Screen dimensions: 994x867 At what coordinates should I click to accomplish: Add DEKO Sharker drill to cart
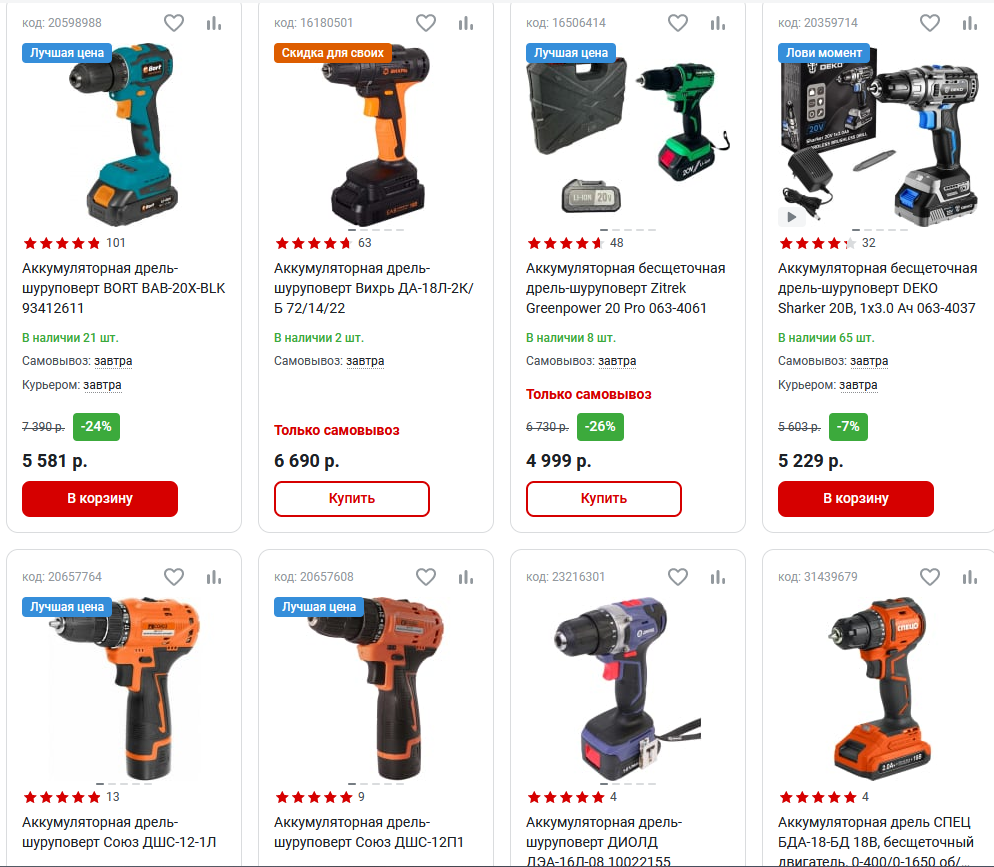click(856, 499)
